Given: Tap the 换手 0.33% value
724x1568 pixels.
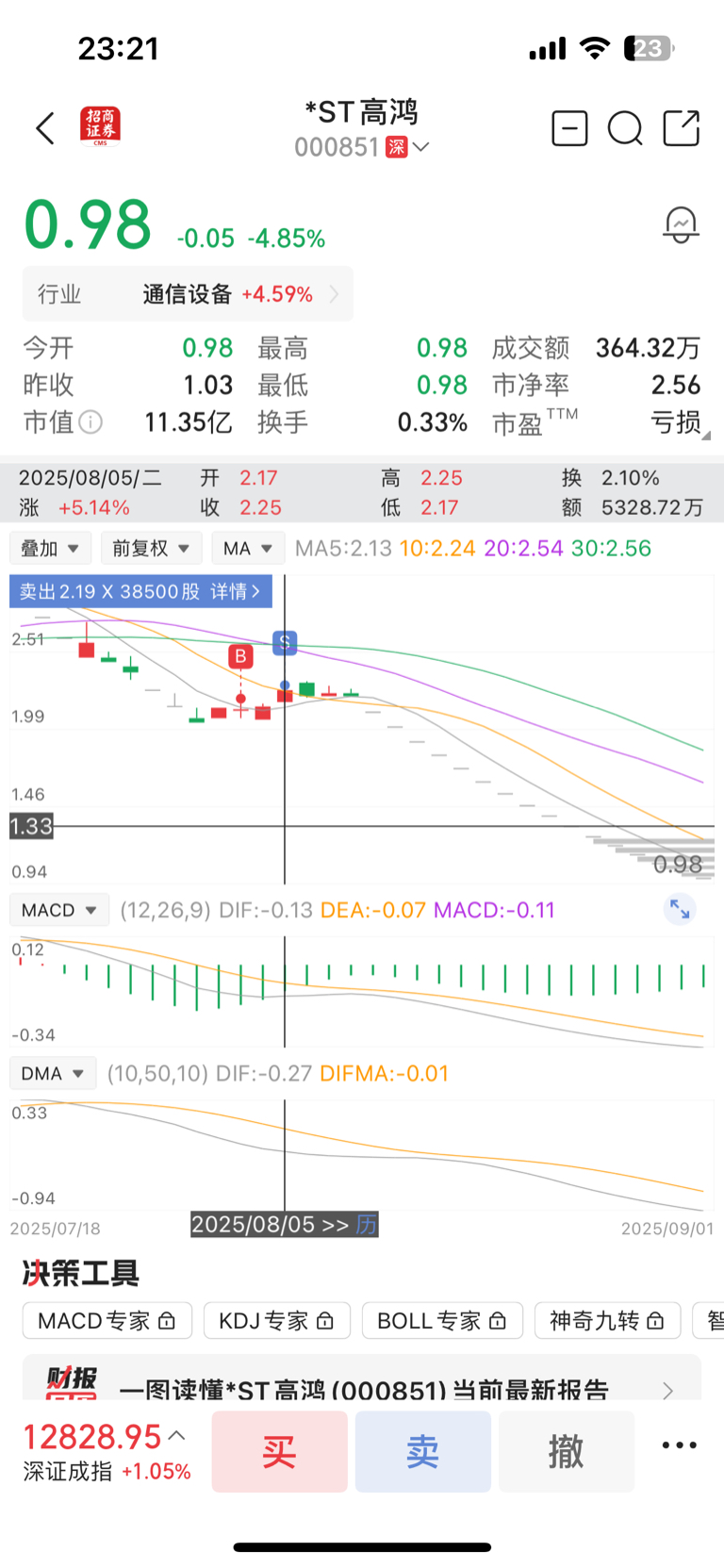Looking at the screenshot, I should (432, 422).
